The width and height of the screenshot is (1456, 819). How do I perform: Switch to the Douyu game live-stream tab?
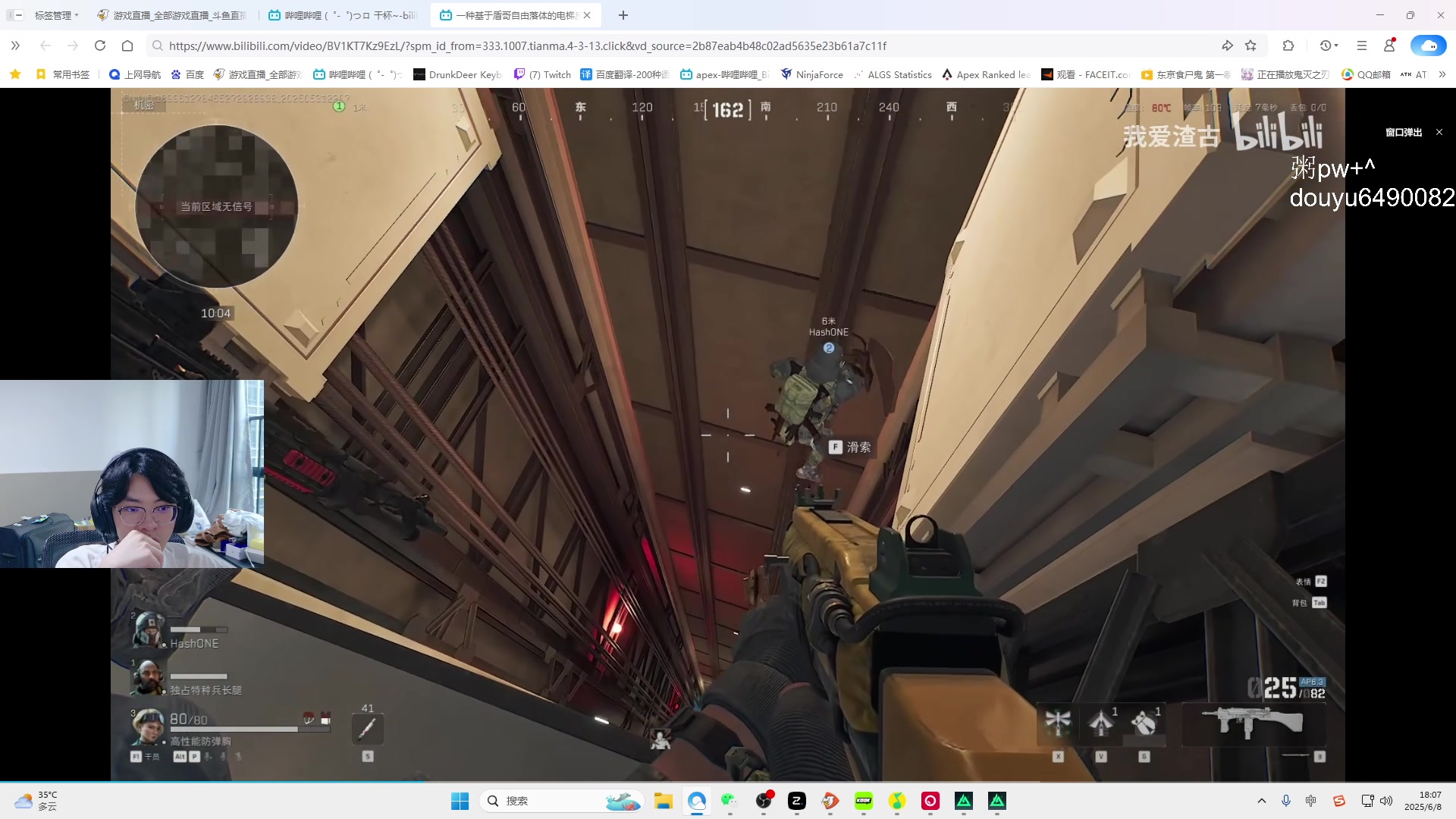click(x=172, y=15)
